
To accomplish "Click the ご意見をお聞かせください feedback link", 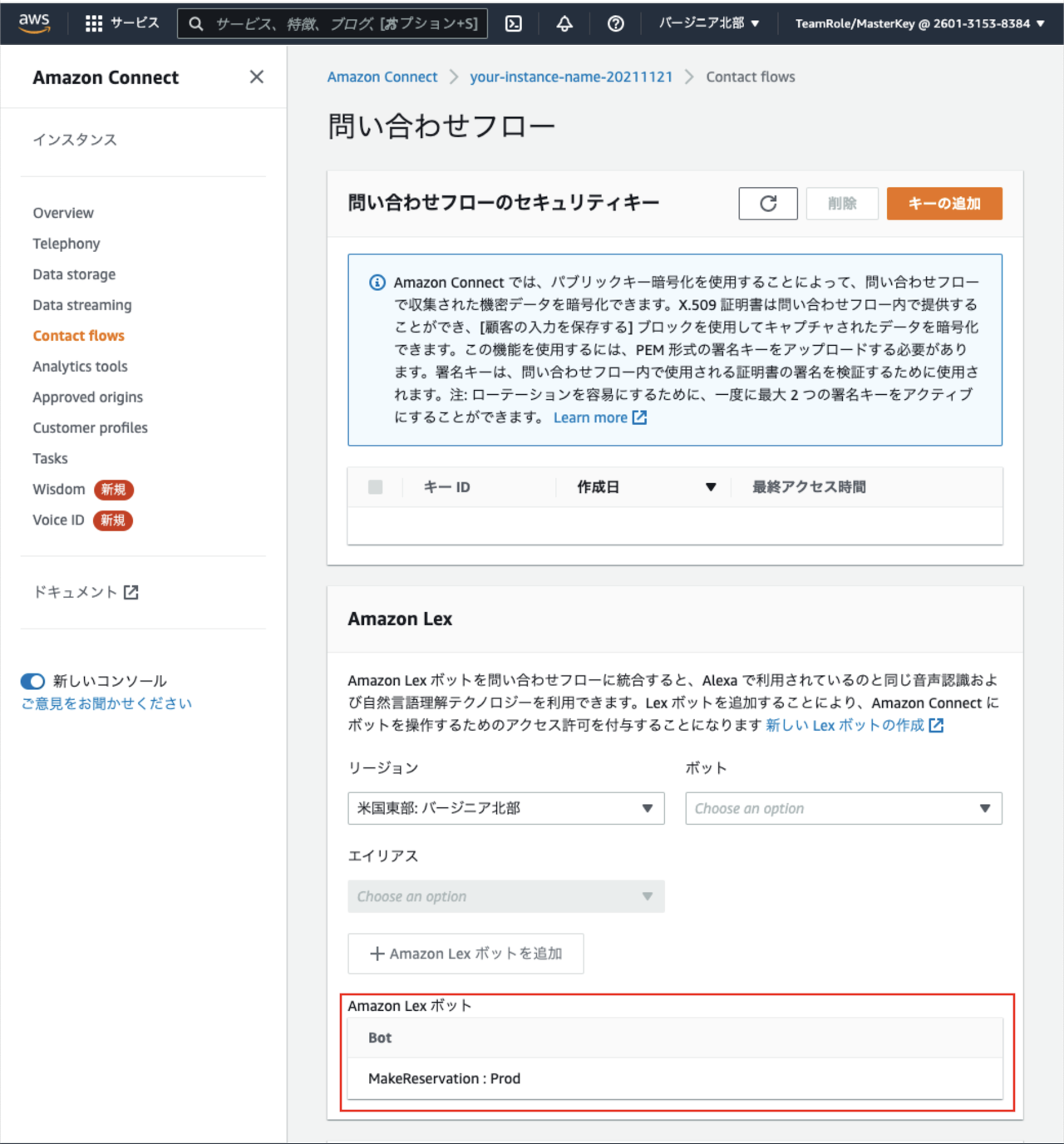I will (x=106, y=703).
